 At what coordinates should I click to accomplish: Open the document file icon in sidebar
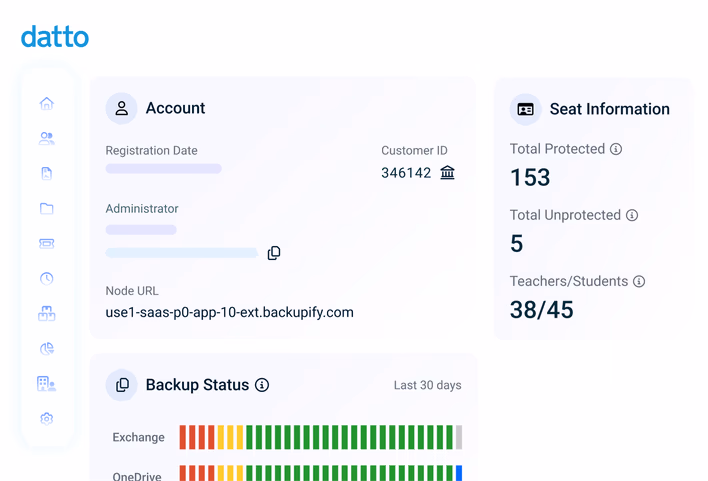pyautogui.click(x=47, y=173)
